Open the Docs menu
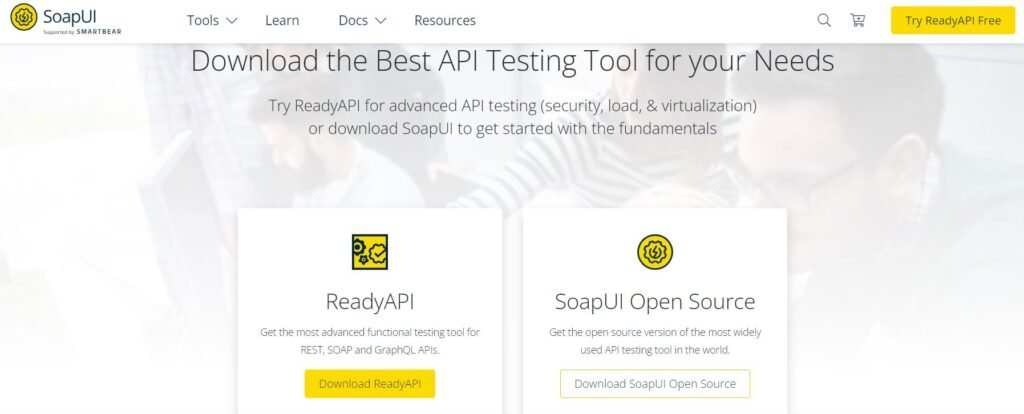 [353, 20]
